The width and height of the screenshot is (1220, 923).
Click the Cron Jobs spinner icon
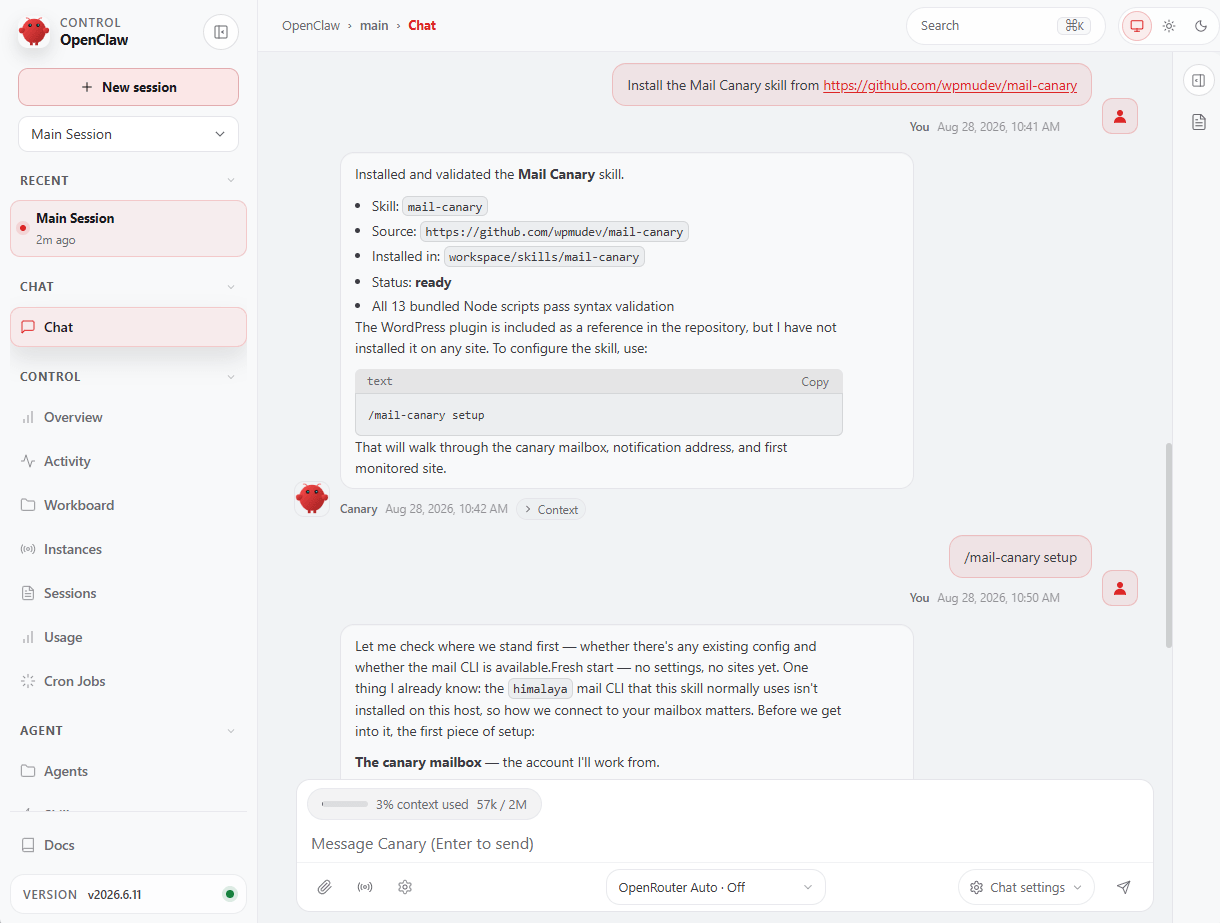click(28, 681)
